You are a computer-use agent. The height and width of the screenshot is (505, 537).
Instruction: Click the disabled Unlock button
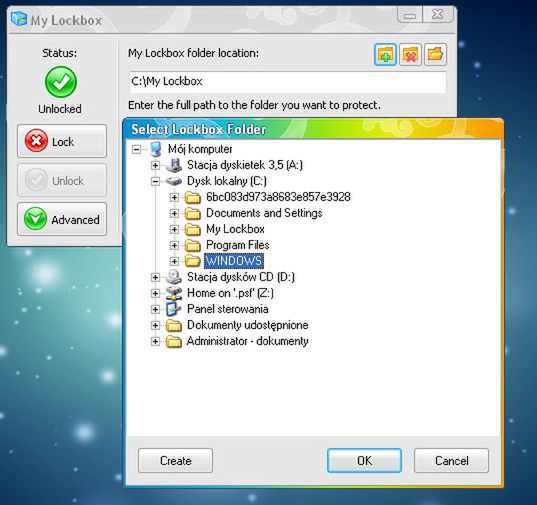click(x=62, y=180)
